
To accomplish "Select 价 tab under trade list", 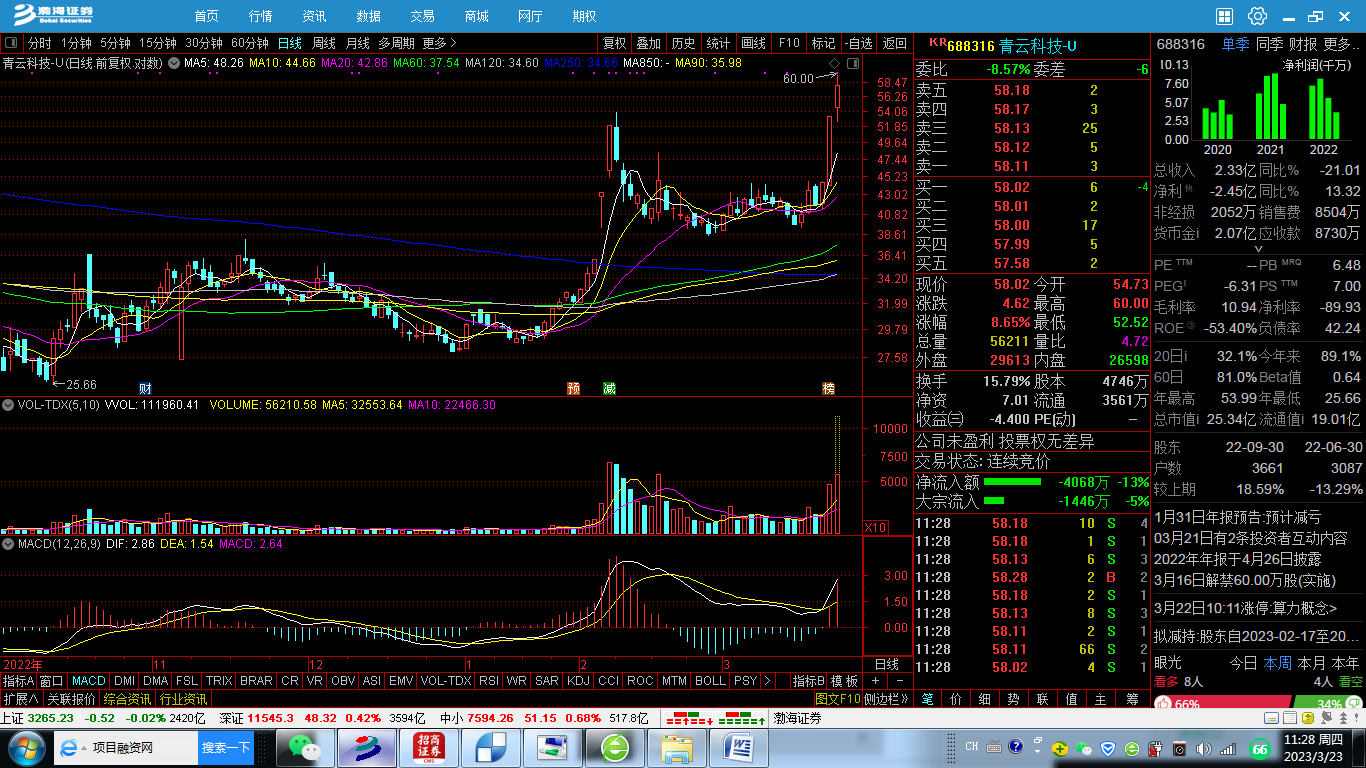I will point(956,699).
